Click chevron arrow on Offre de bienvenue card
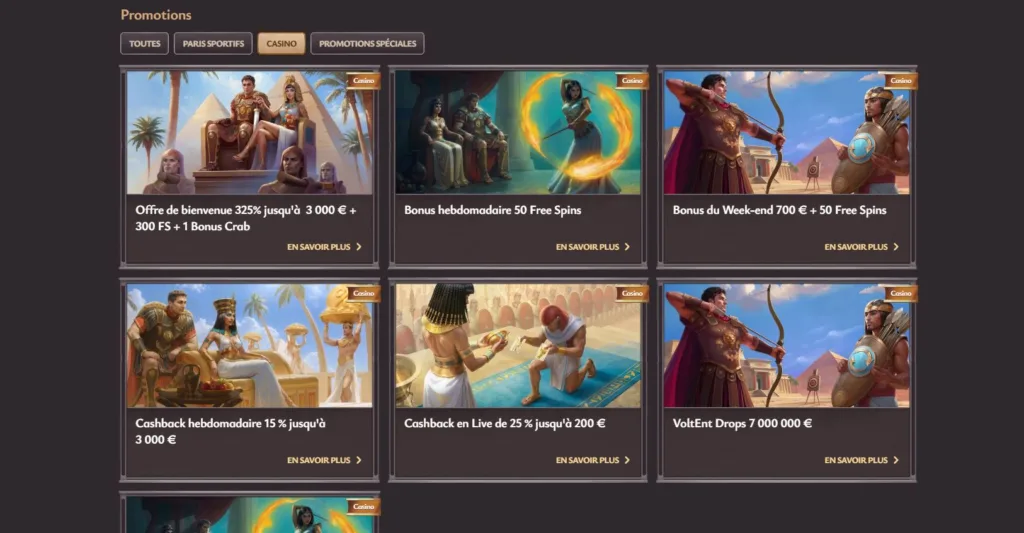 (359, 247)
